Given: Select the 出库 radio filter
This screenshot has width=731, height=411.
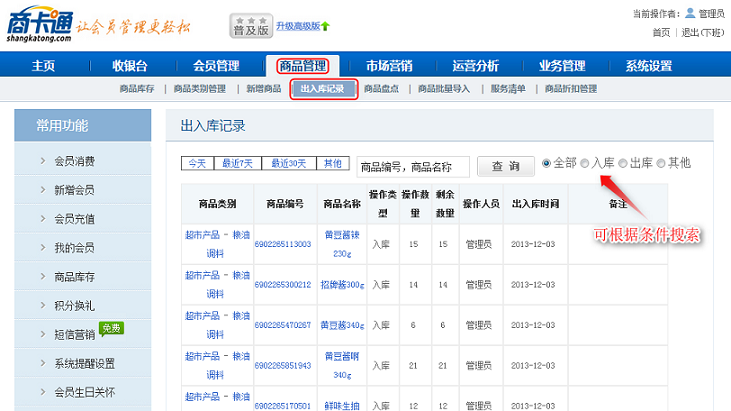Looking at the screenshot, I should point(623,163).
